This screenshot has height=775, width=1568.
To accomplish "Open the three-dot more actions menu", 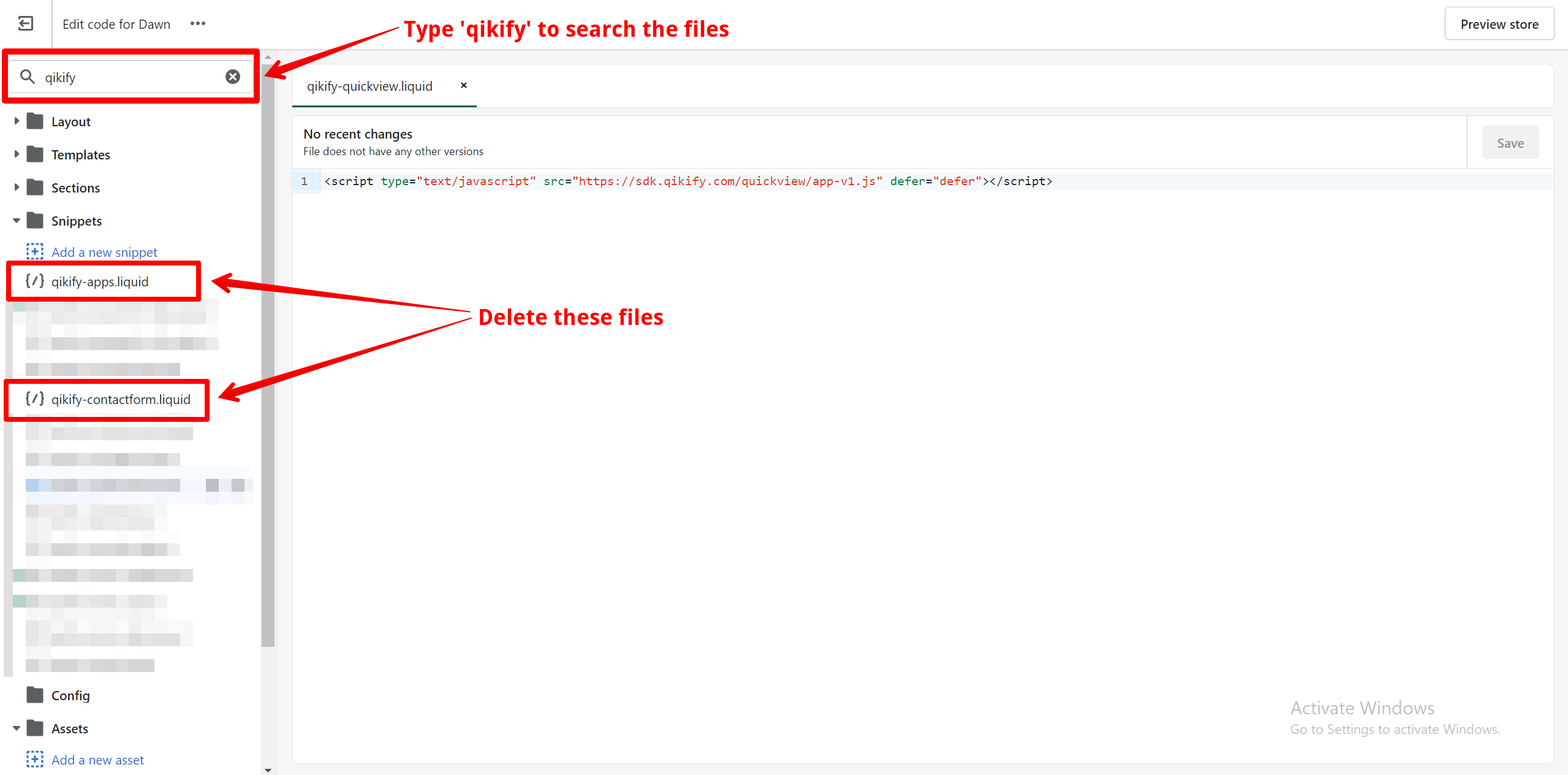I will click(198, 23).
